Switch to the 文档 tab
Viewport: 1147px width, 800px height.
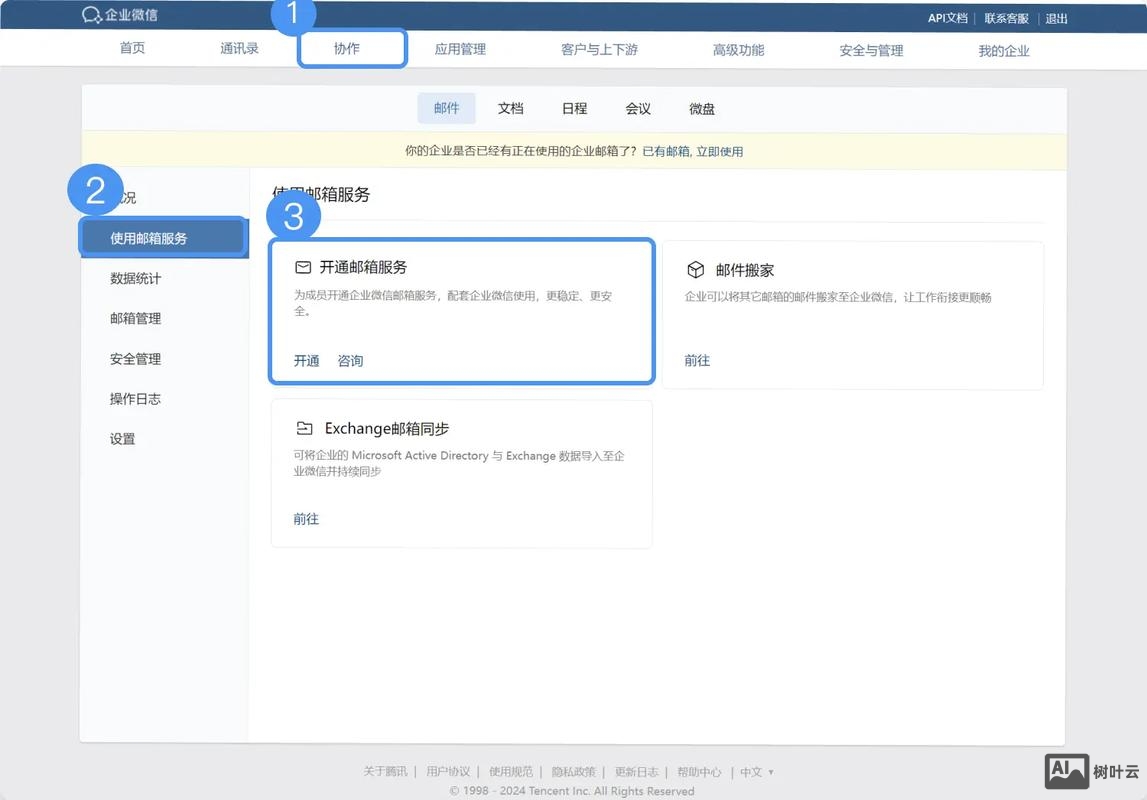tap(510, 108)
